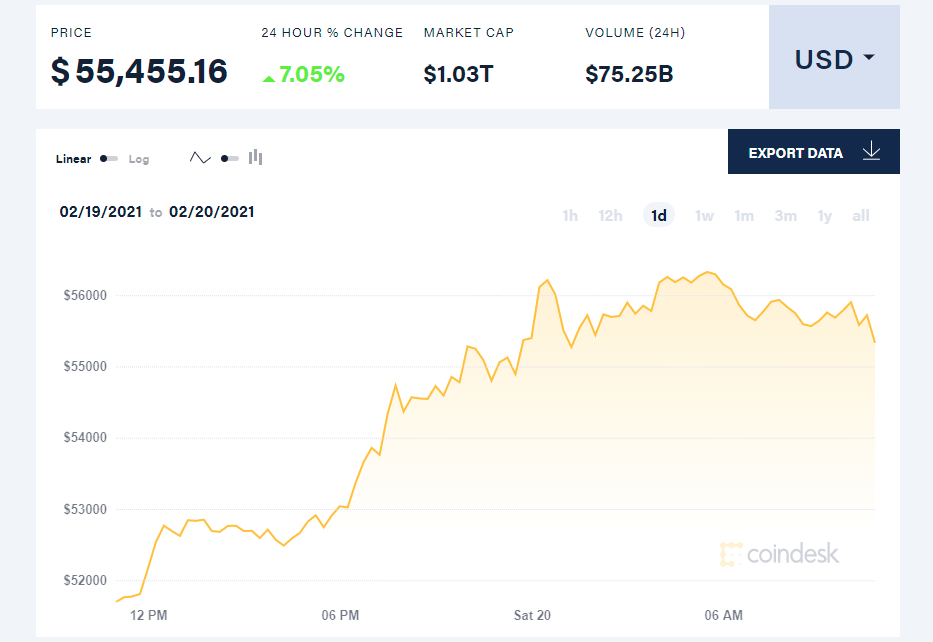
Task: Switch to the 1h time range
Action: pos(570,216)
